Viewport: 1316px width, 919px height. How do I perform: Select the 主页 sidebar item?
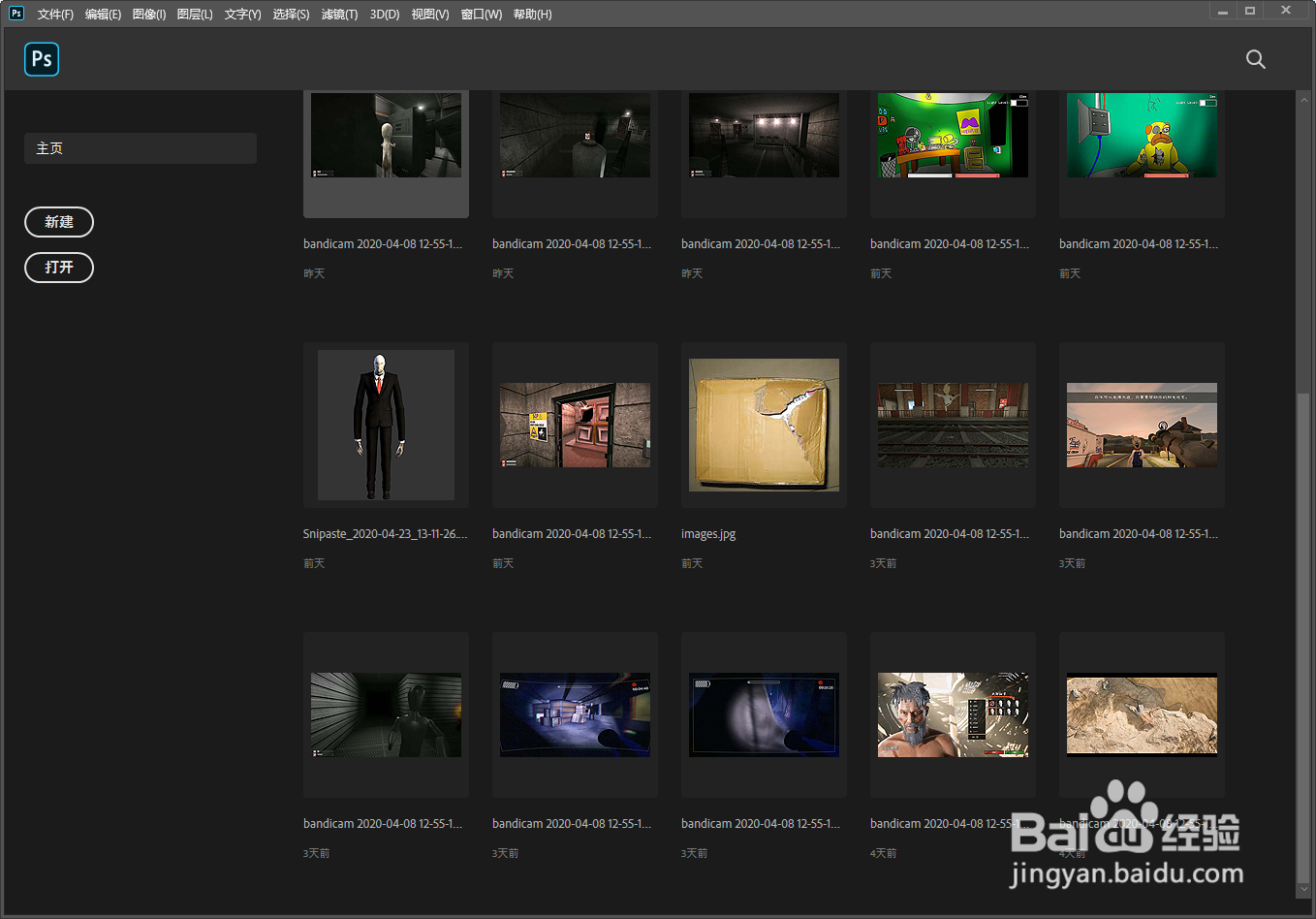click(141, 148)
